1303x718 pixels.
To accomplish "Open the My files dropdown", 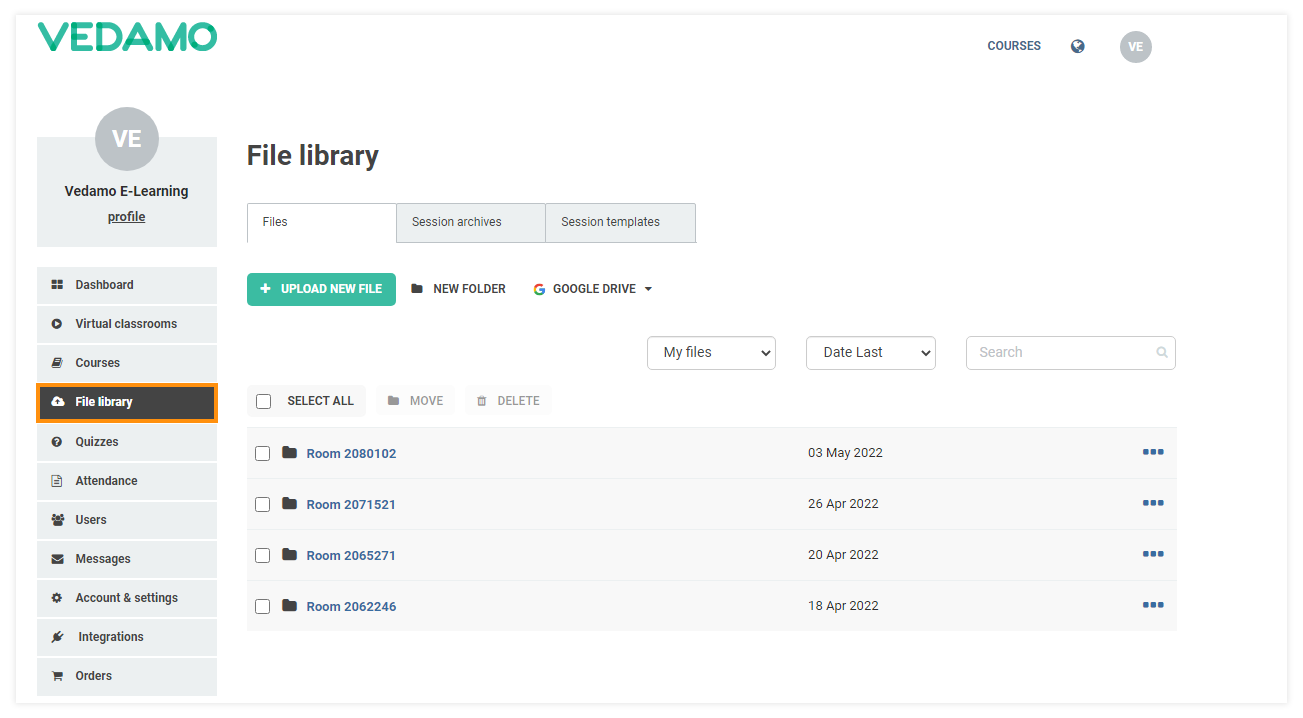I will tap(712, 352).
